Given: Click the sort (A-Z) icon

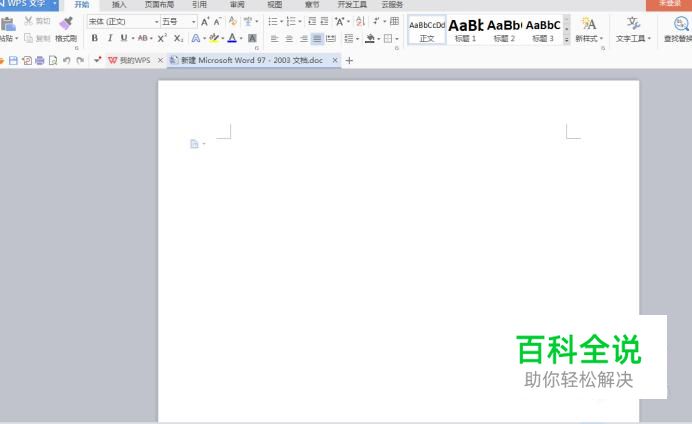Looking at the screenshot, I should (x=360, y=21).
